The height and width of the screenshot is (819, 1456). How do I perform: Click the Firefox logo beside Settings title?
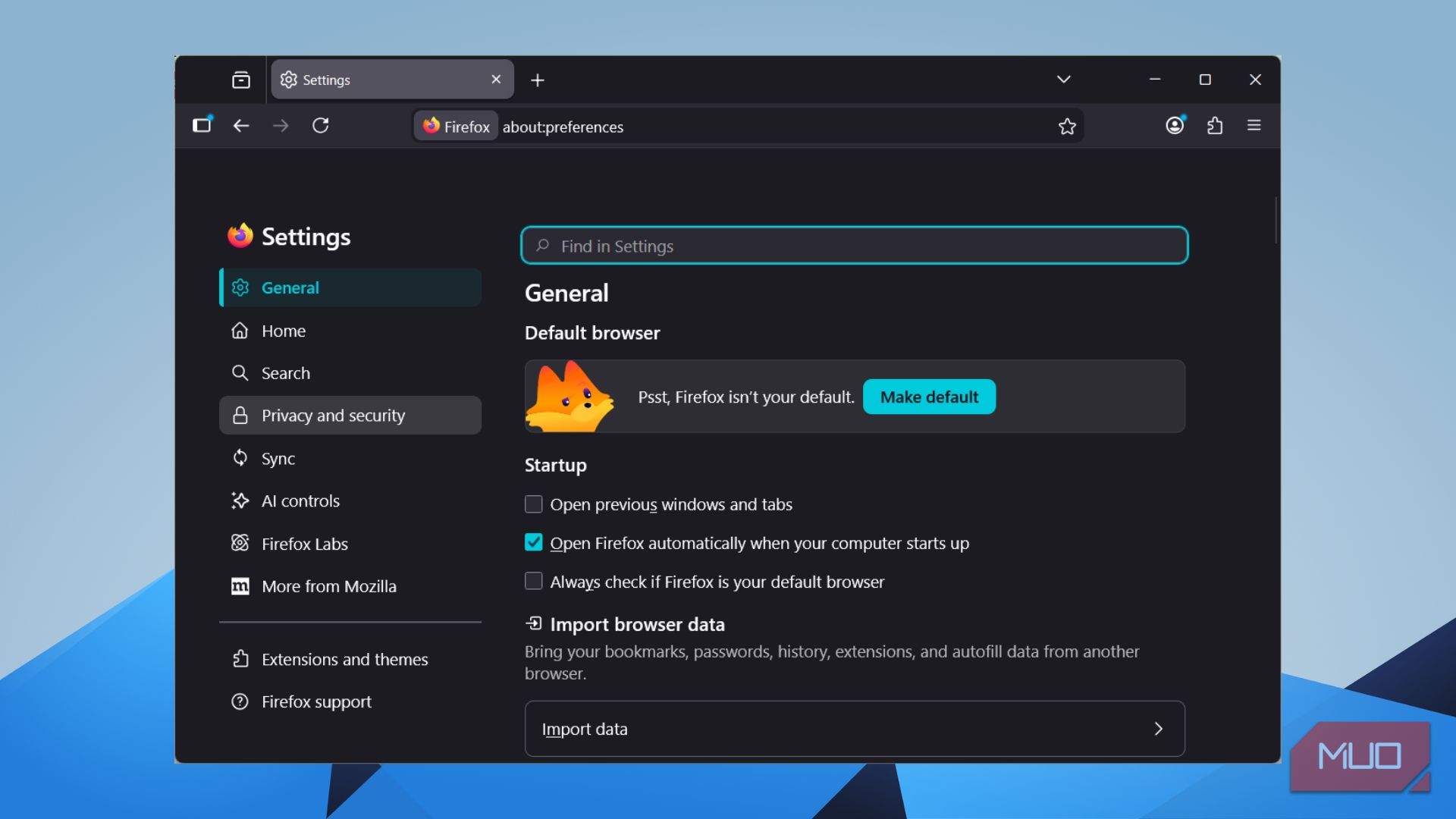click(240, 236)
